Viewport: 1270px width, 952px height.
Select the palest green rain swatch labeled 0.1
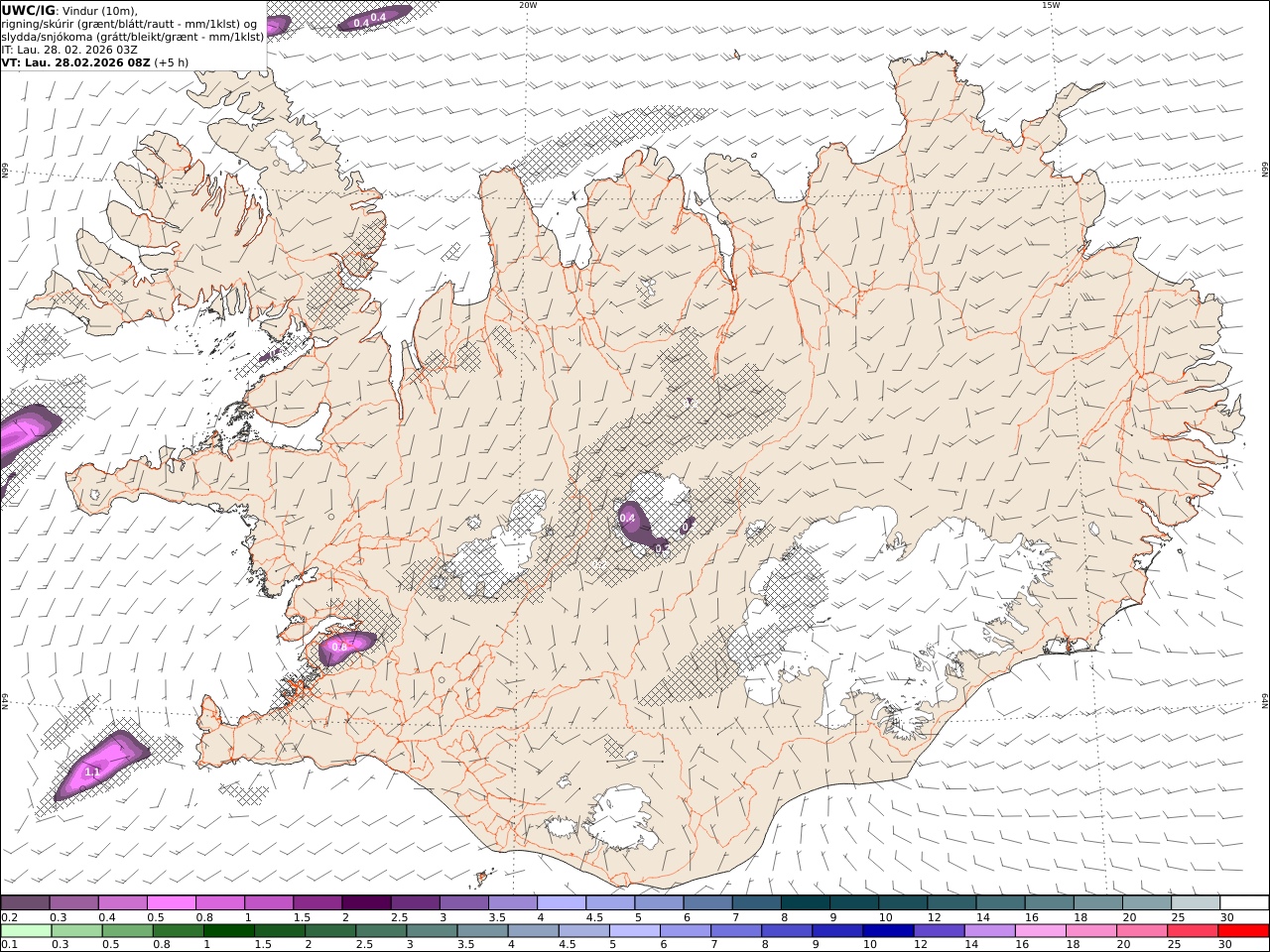[x=26, y=931]
